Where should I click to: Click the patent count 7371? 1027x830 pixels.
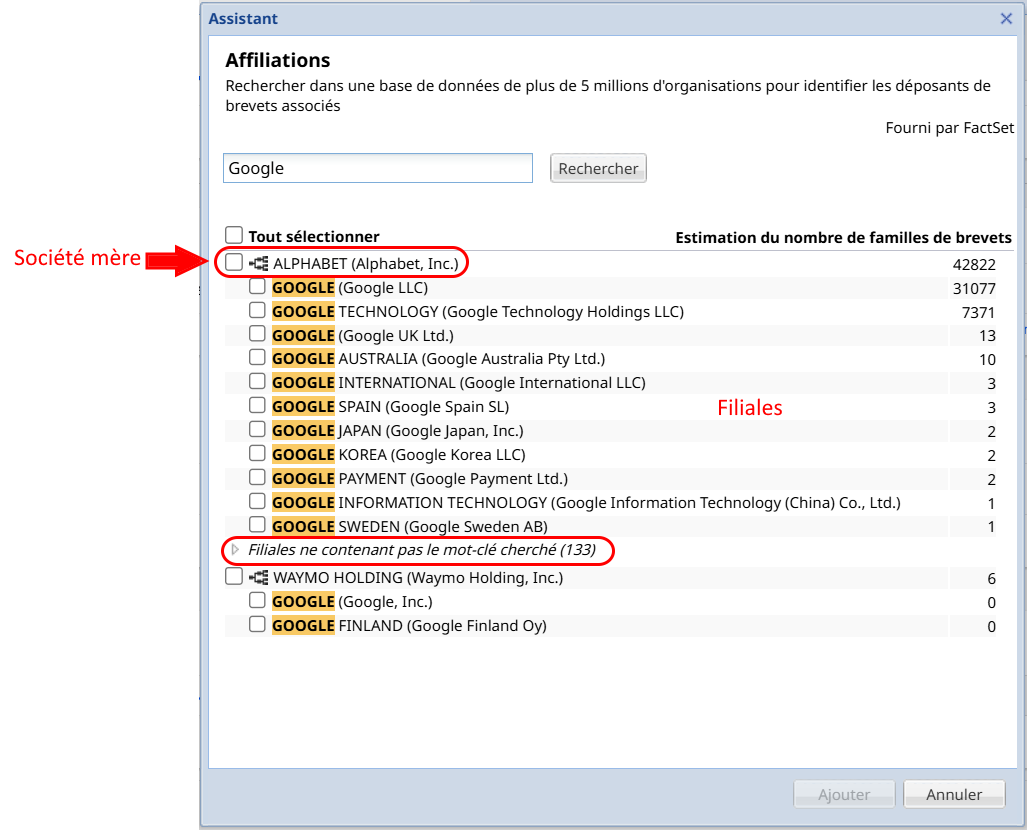point(978,312)
